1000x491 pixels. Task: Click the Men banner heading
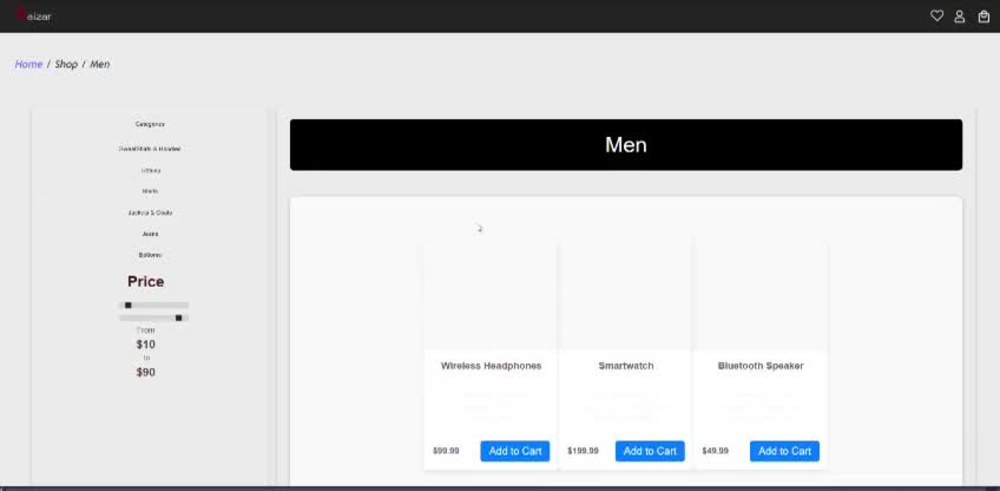click(x=626, y=145)
